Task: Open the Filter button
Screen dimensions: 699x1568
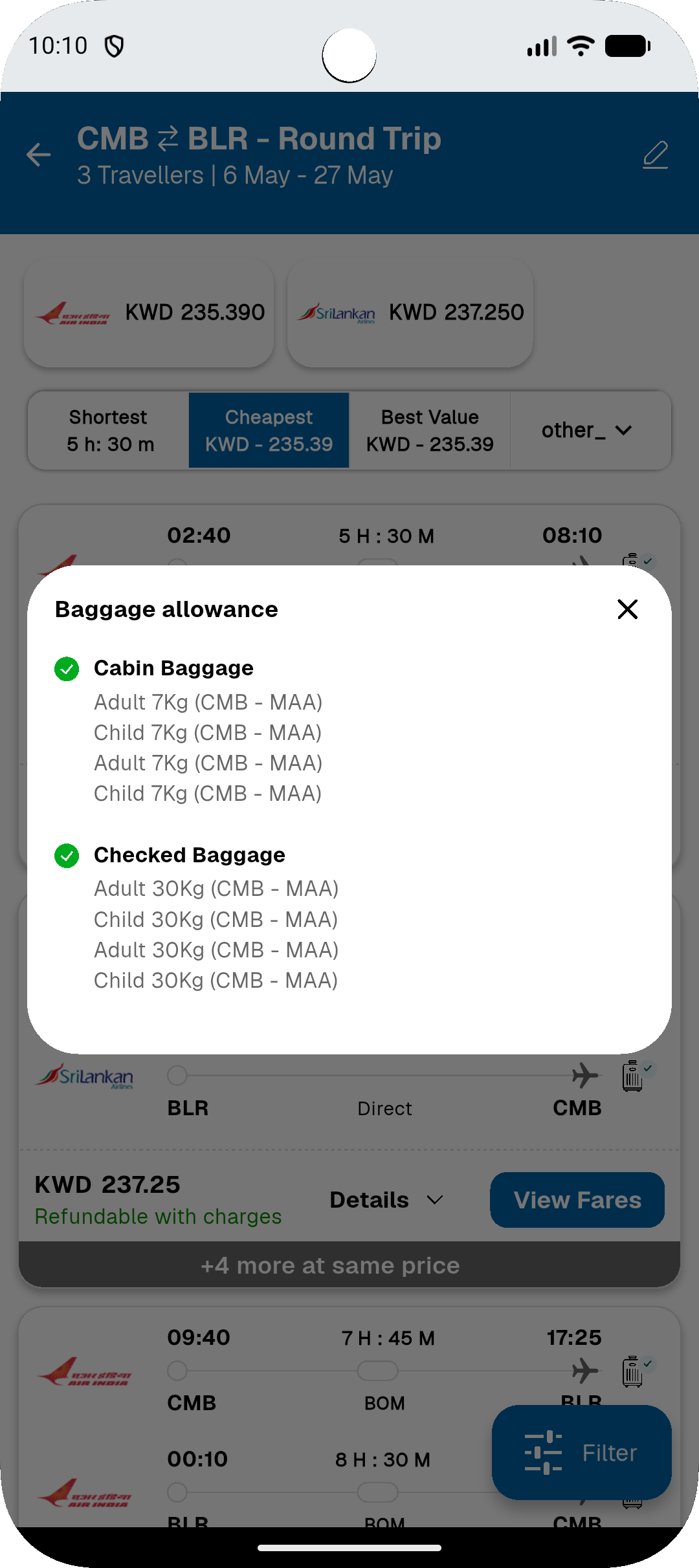Action: (x=581, y=1452)
